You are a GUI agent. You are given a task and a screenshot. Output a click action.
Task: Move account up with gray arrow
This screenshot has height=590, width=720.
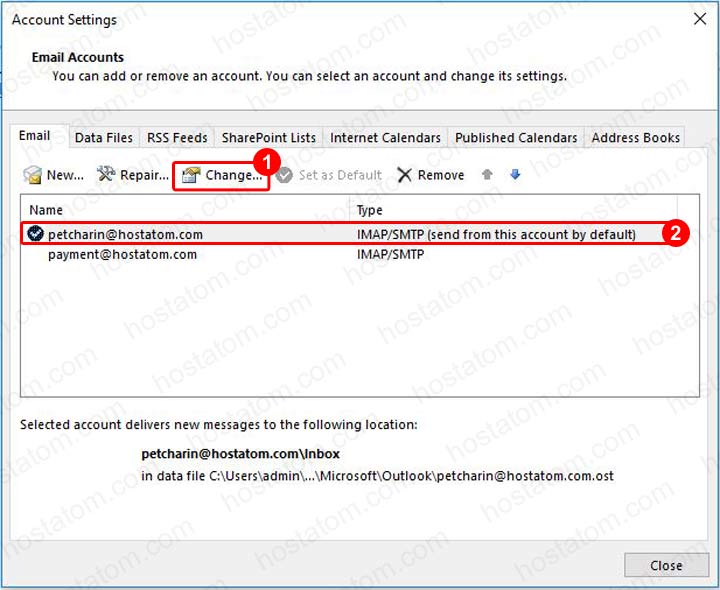click(487, 174)
